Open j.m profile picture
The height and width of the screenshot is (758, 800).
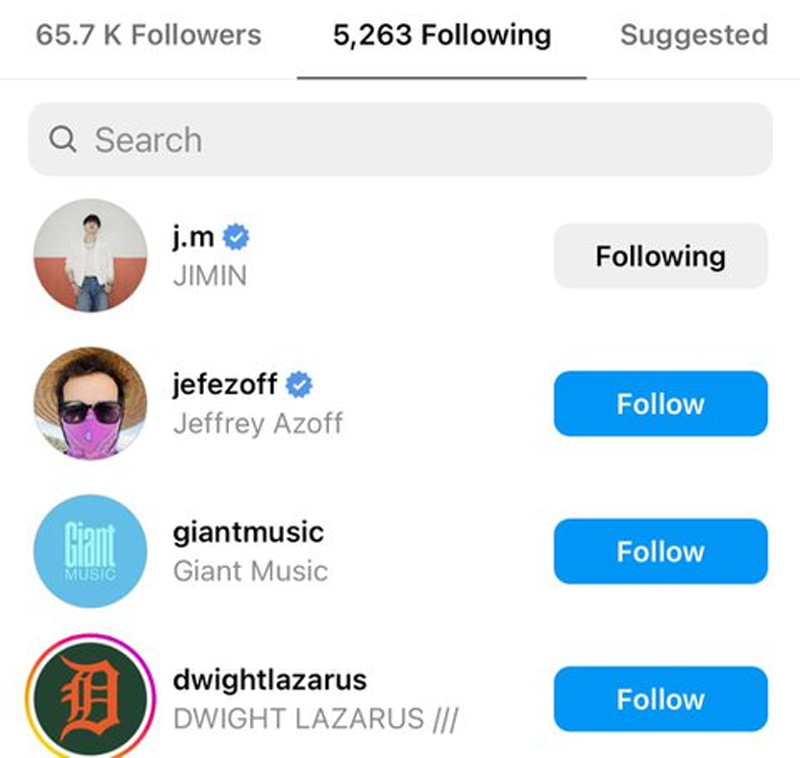[x=90, y=256]
